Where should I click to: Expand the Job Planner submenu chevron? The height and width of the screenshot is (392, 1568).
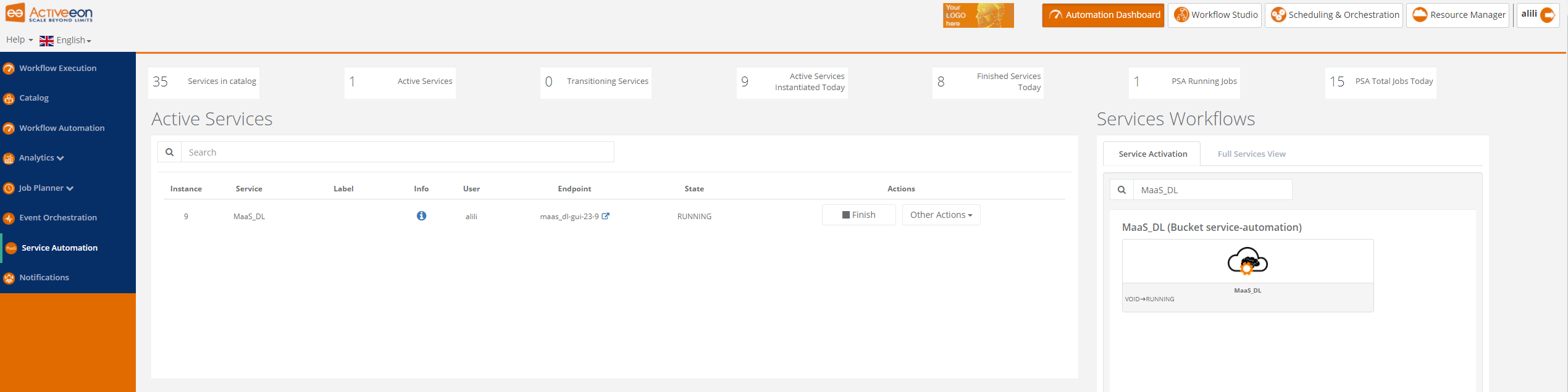coord(70,188)
